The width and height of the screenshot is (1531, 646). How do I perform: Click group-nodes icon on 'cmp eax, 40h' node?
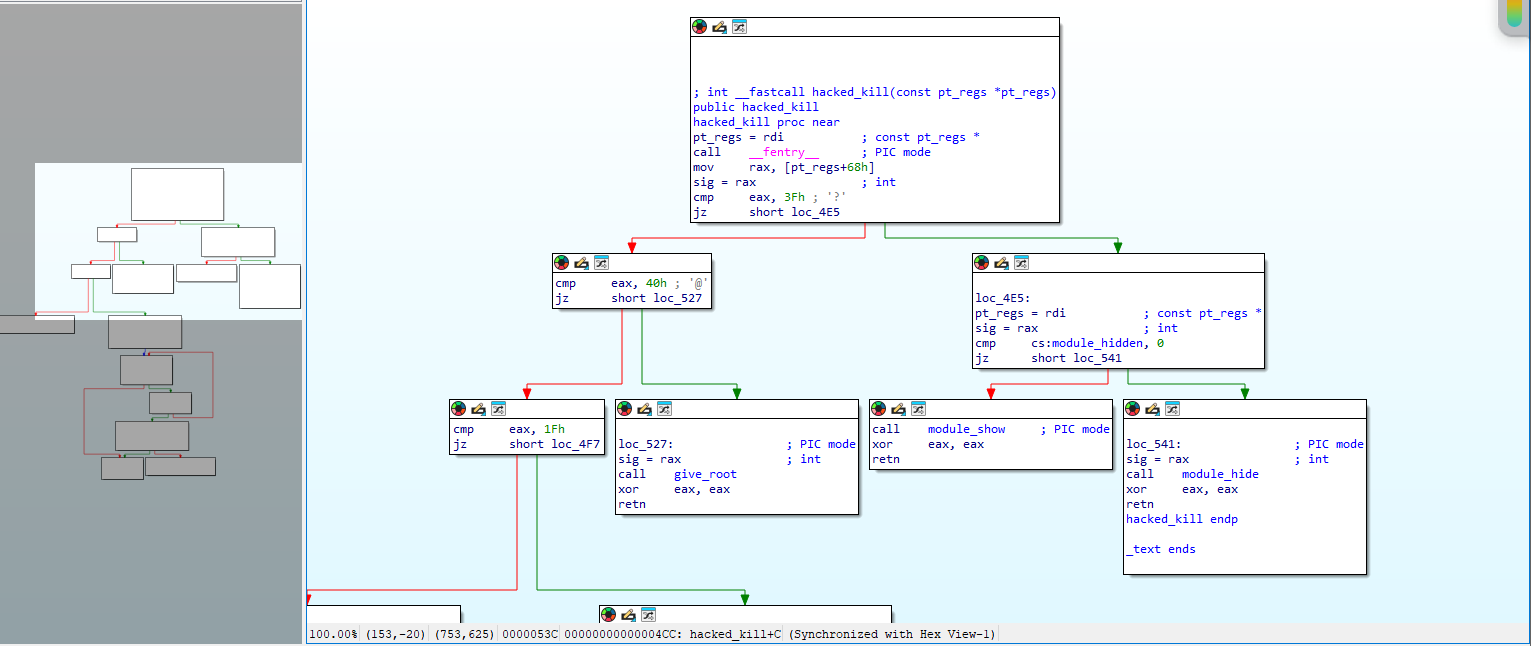(x=601, y=263)
